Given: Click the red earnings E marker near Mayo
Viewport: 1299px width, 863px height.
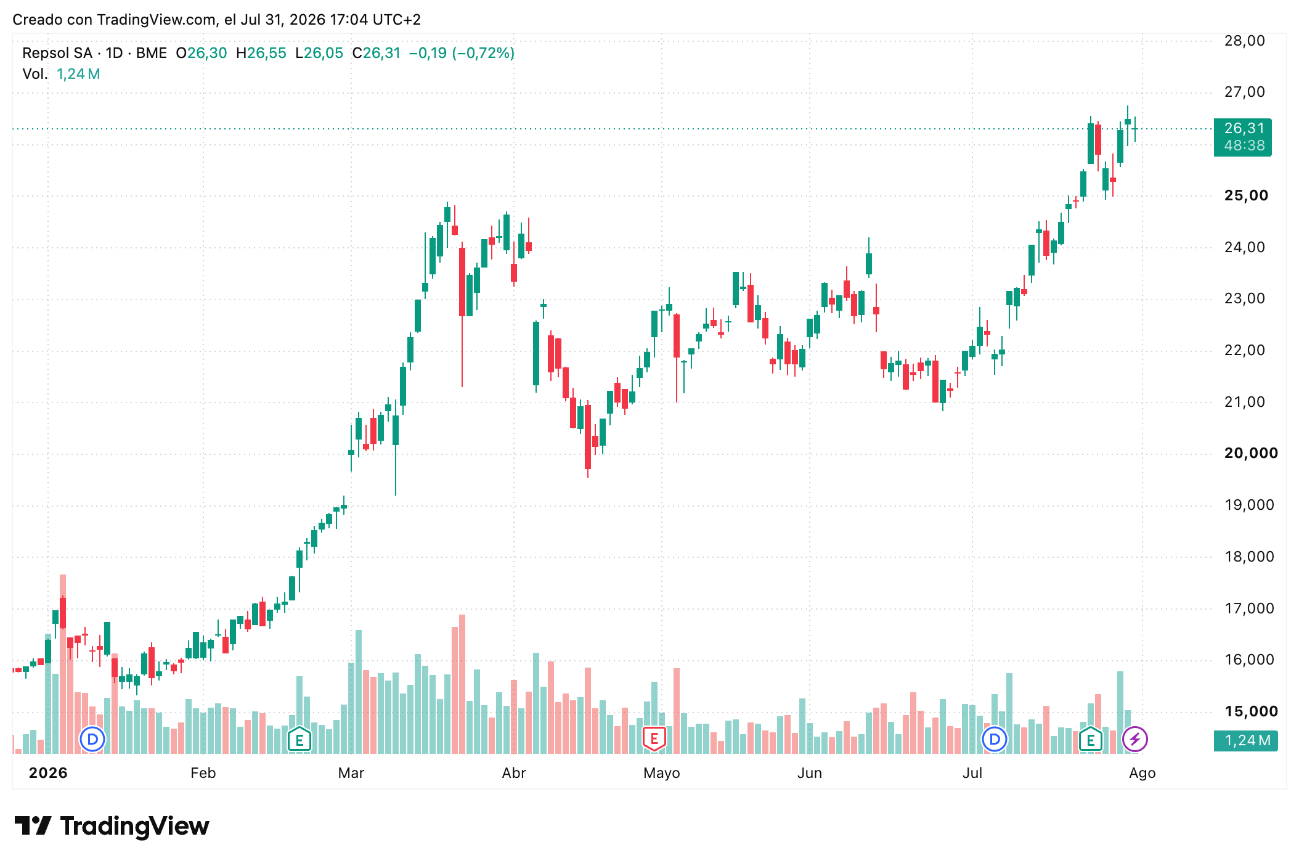Looking at the screenshot, I should click(654, 739).
